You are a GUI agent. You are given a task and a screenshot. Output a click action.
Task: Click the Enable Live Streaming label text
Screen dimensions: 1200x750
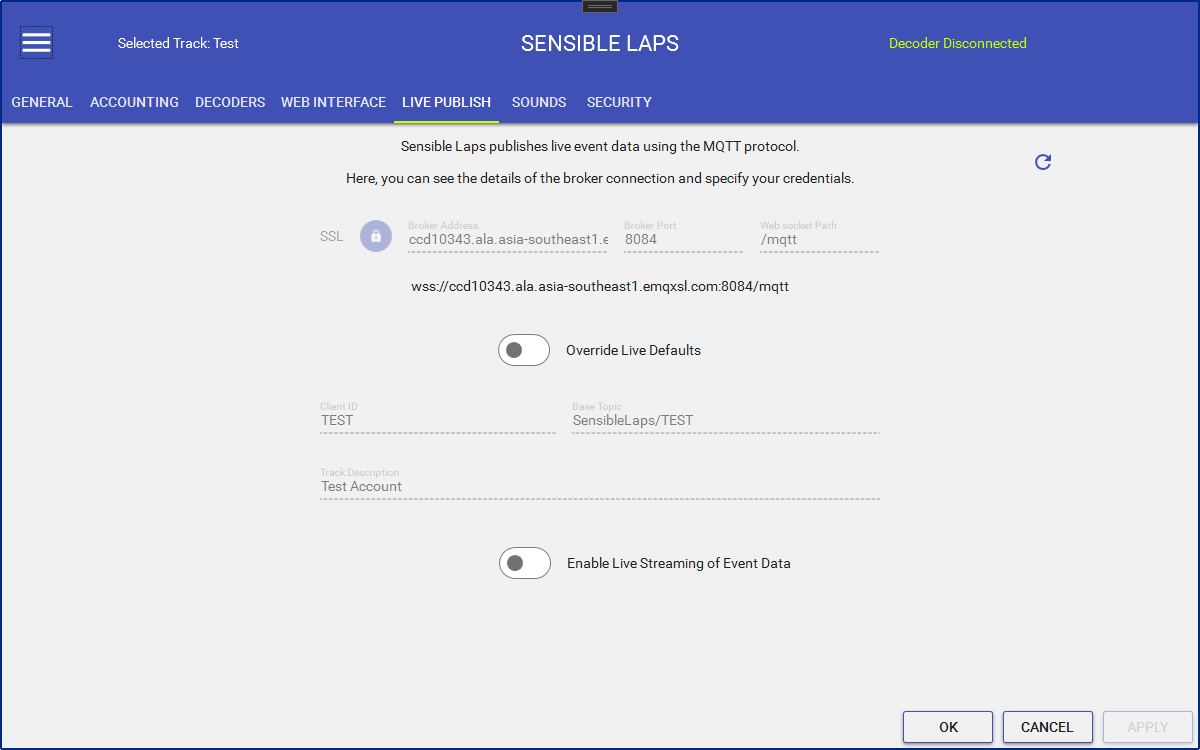coord(679,563)
